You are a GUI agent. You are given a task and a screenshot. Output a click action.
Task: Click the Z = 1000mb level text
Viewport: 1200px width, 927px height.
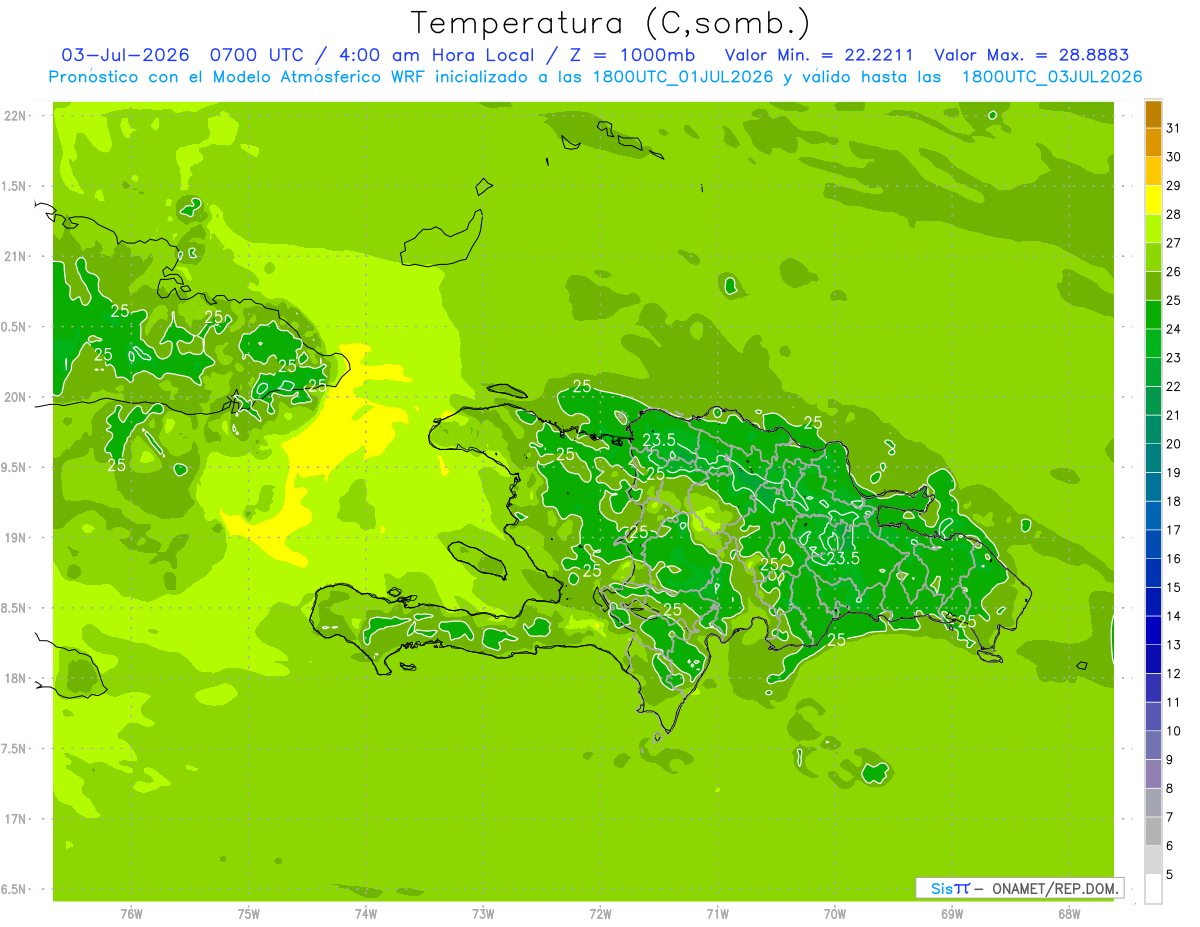[x=630, y=55]
